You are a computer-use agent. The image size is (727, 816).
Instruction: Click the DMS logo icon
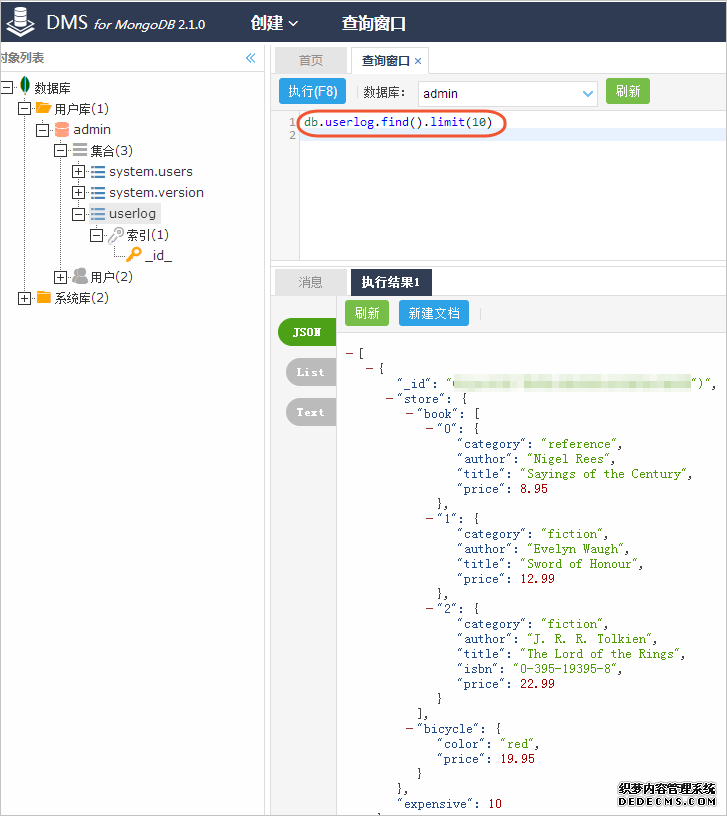tap(20, 23)
